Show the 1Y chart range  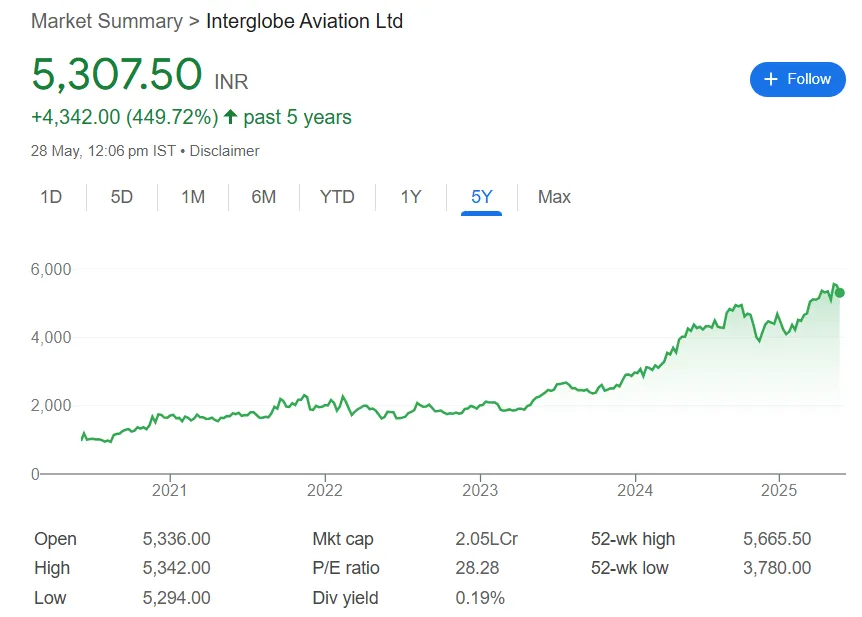point(411,197)
